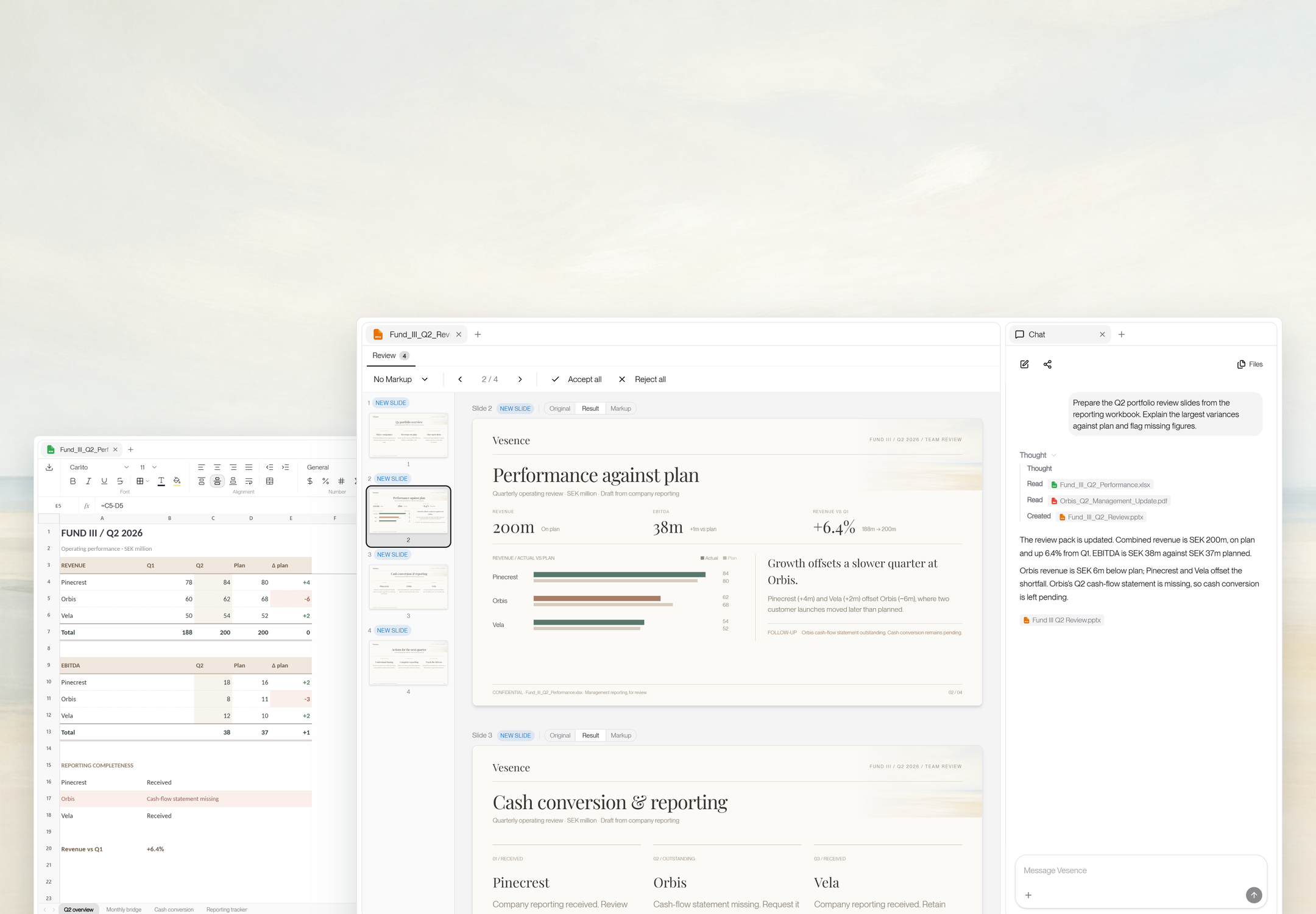
Task: Click the merge cells icon
Action: (x=269, y=481)
